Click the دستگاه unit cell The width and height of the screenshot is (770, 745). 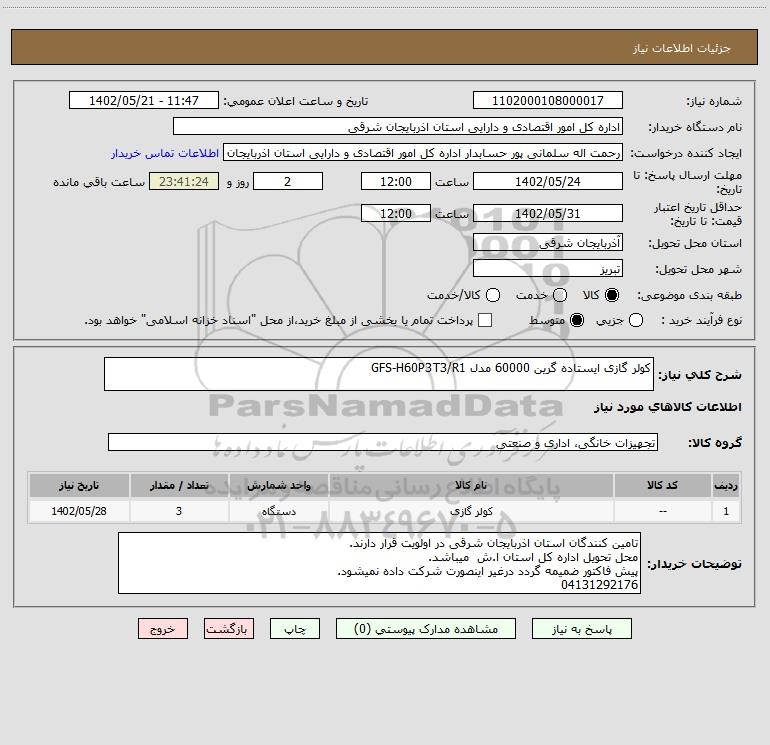tap(278, 511)
